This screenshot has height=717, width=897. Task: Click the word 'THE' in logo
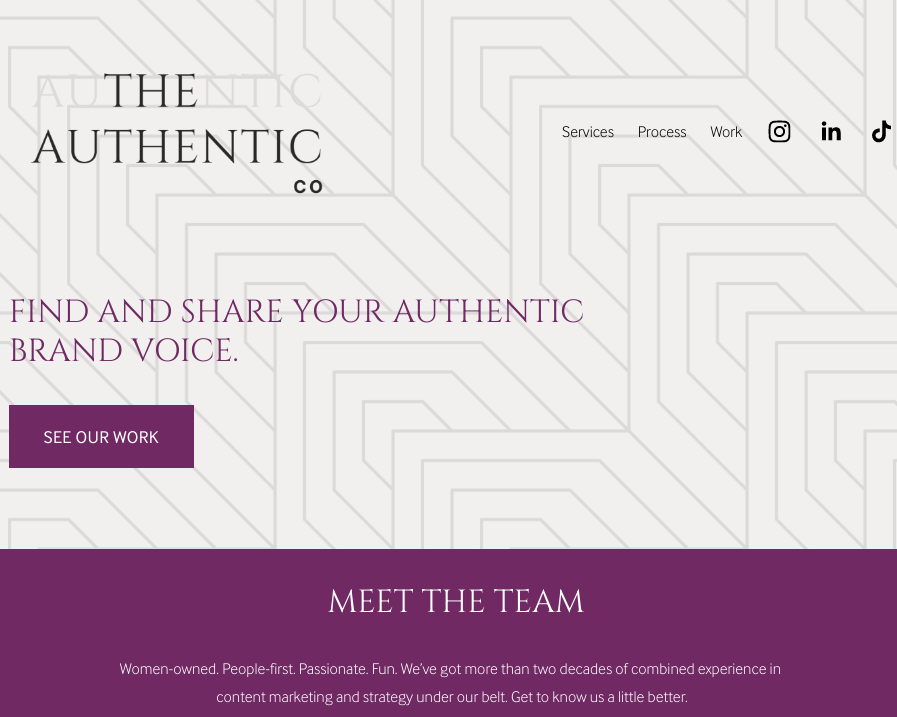151,91
